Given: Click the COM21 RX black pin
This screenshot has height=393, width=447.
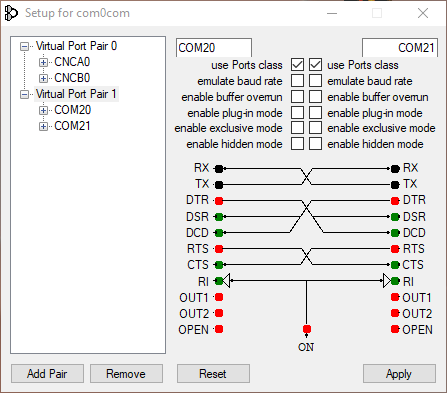Looking at the screenshot, I should tap(395, 169).
